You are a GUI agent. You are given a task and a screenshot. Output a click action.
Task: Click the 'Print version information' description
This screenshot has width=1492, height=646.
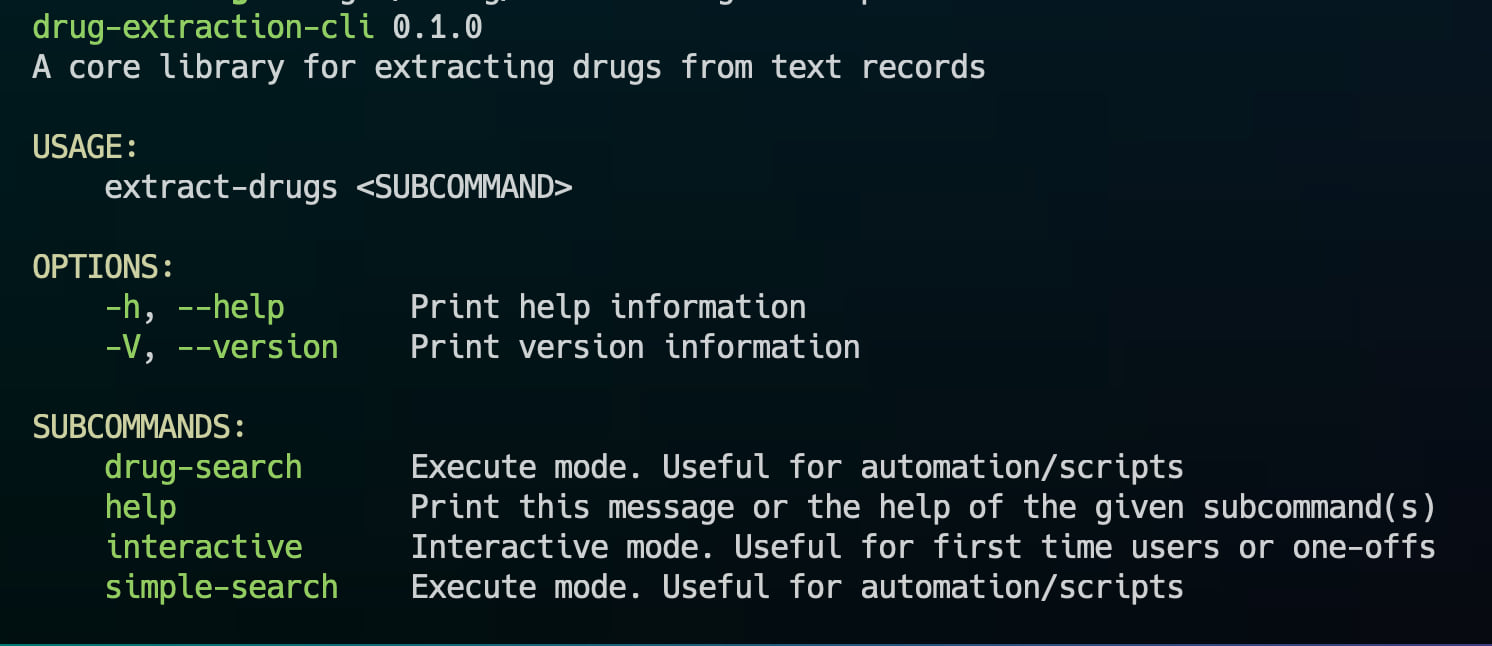[635, 347]
